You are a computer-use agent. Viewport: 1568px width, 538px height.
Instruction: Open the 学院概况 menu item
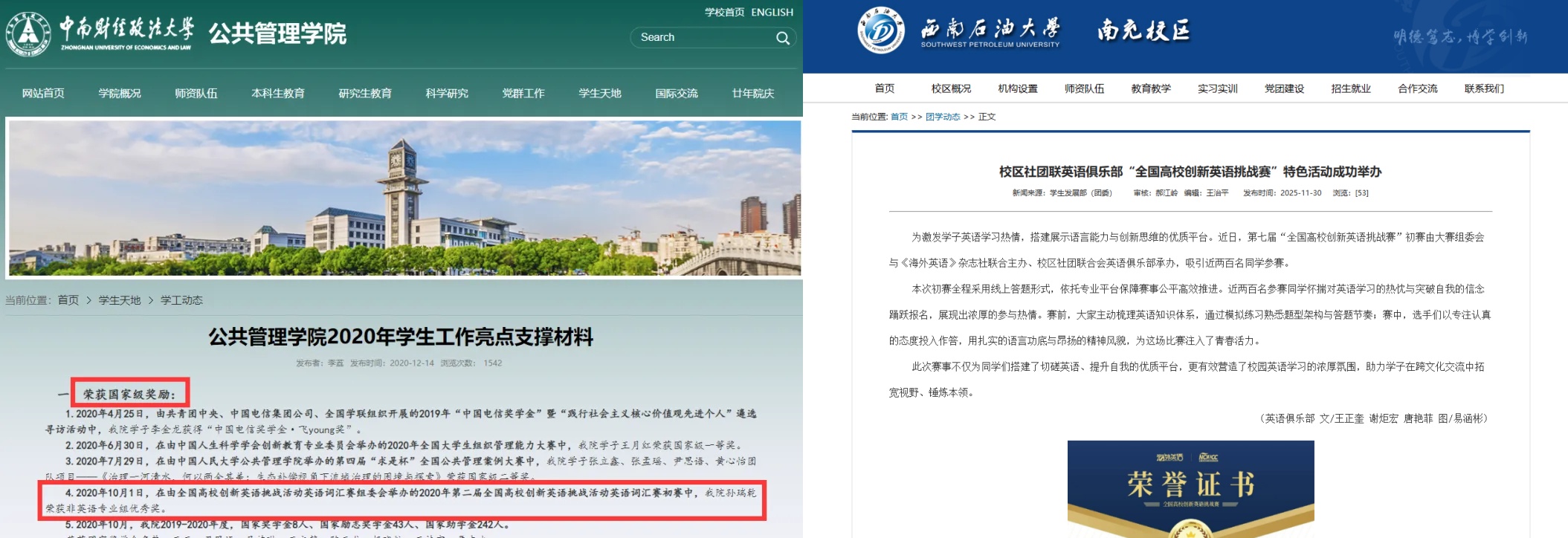point(120,94)
